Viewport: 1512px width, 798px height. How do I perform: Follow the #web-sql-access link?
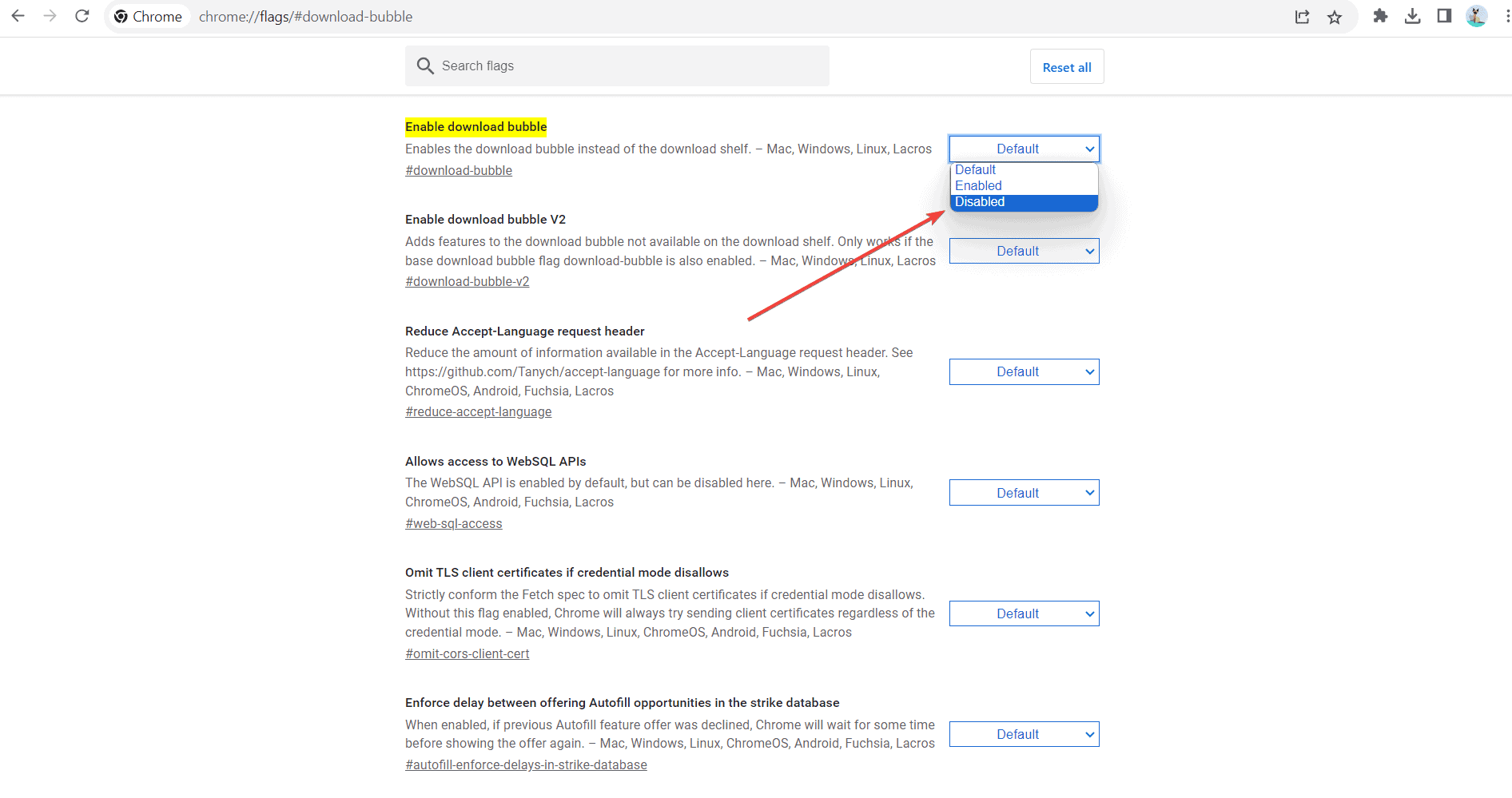453,523
